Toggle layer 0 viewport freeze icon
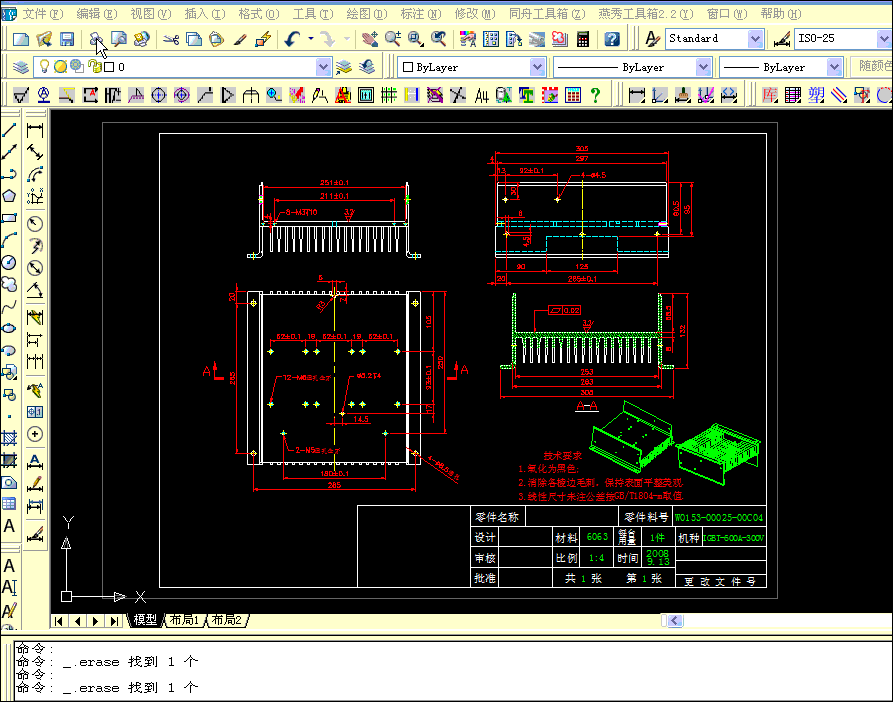This screenshot has width=893, height=702. 77,67
